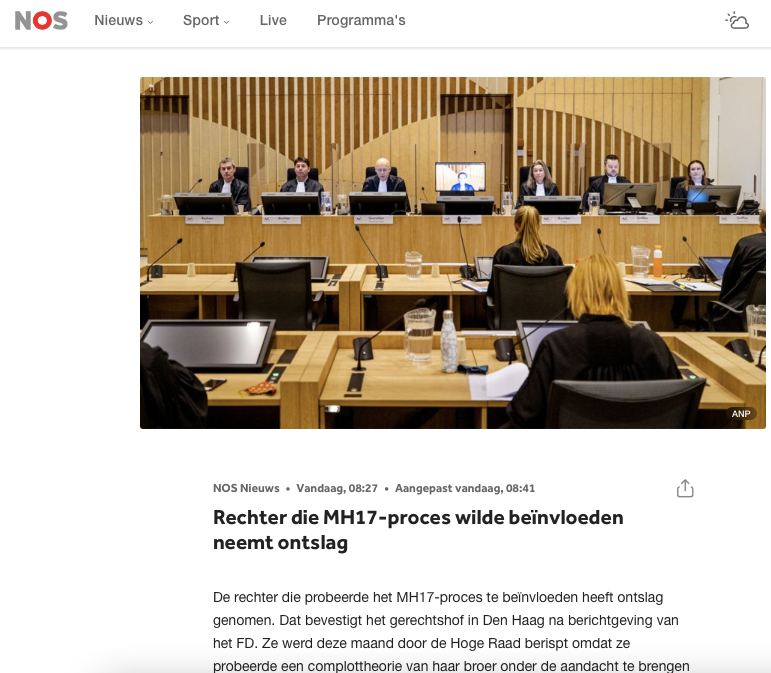Expand the Nieuws menu chevron
This screenshot has width=771, height=673.
coord(151,22)
